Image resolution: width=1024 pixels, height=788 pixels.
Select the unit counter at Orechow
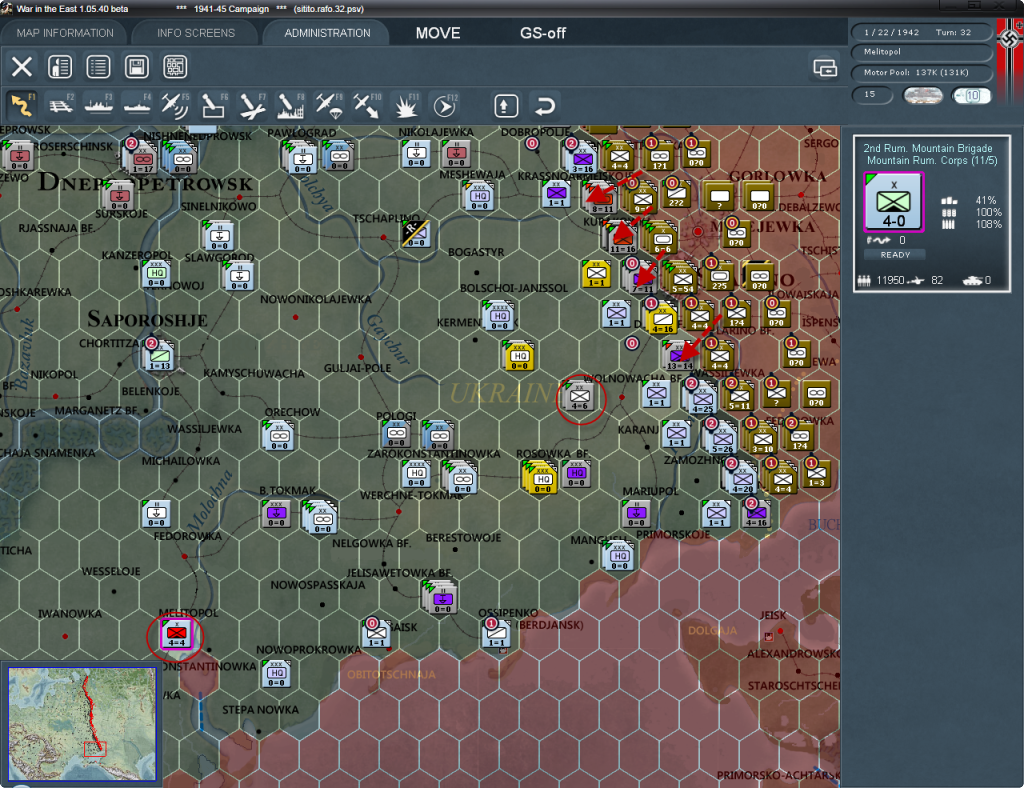pyautogui.click(x=279, y=436)
